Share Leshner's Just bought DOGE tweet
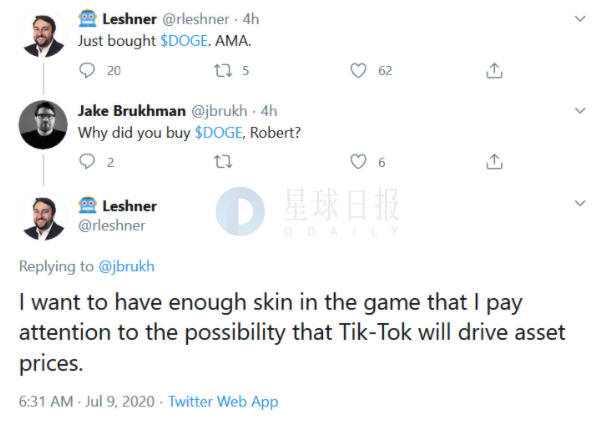615x423 pixels. [493, 71]
